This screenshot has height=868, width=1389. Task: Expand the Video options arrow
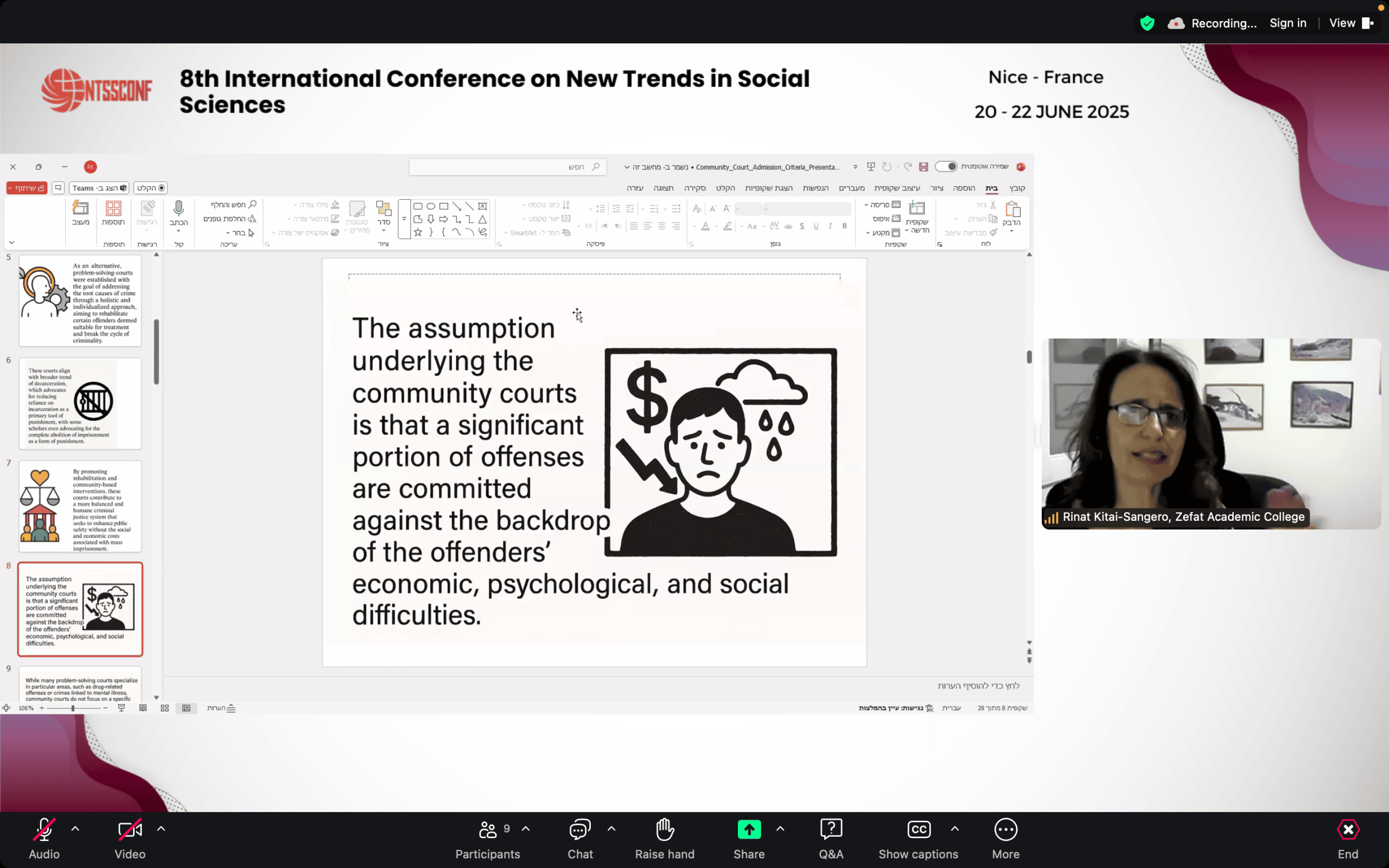point(161,829)
